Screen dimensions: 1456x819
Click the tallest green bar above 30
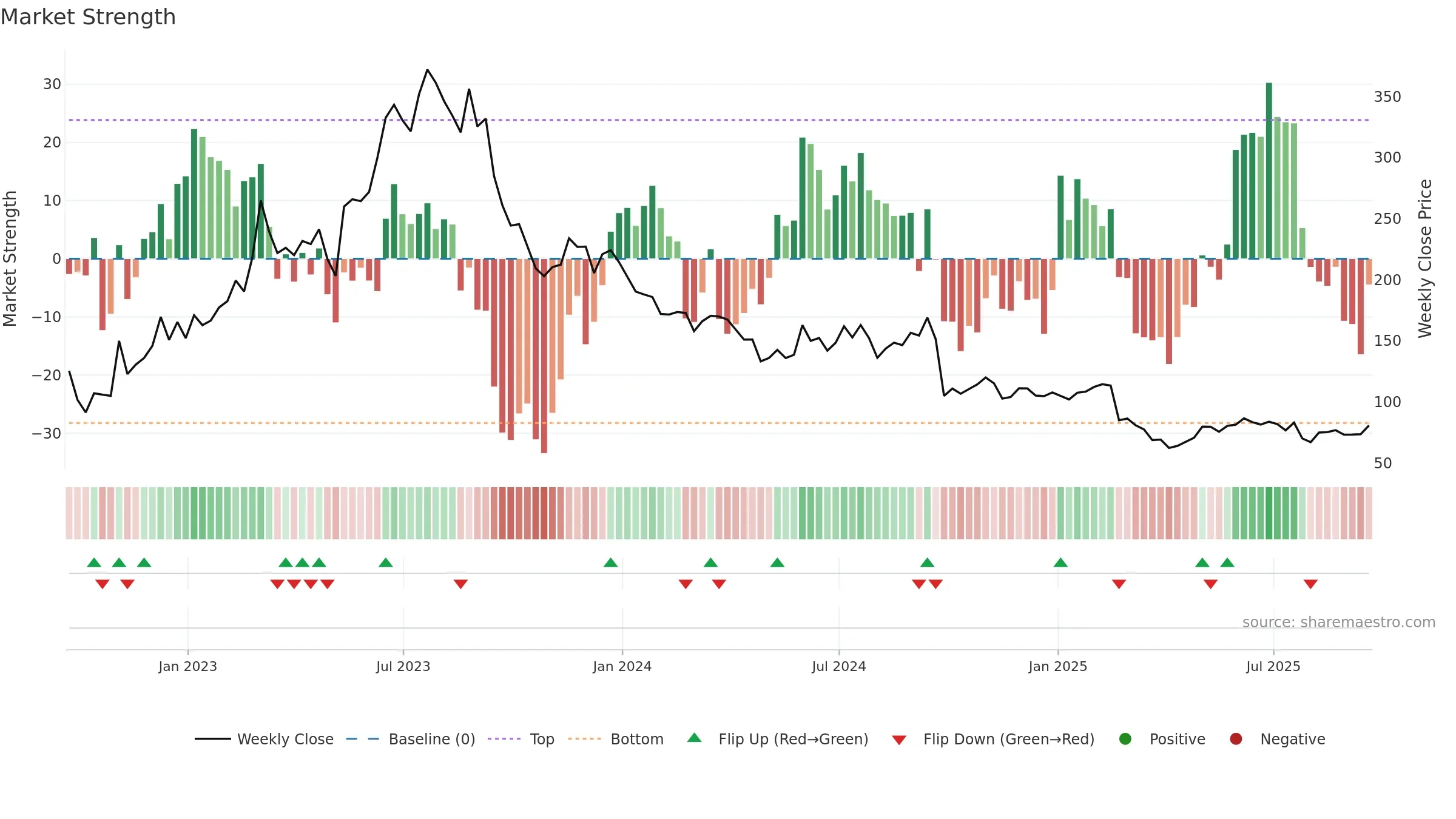(1269, 170)
